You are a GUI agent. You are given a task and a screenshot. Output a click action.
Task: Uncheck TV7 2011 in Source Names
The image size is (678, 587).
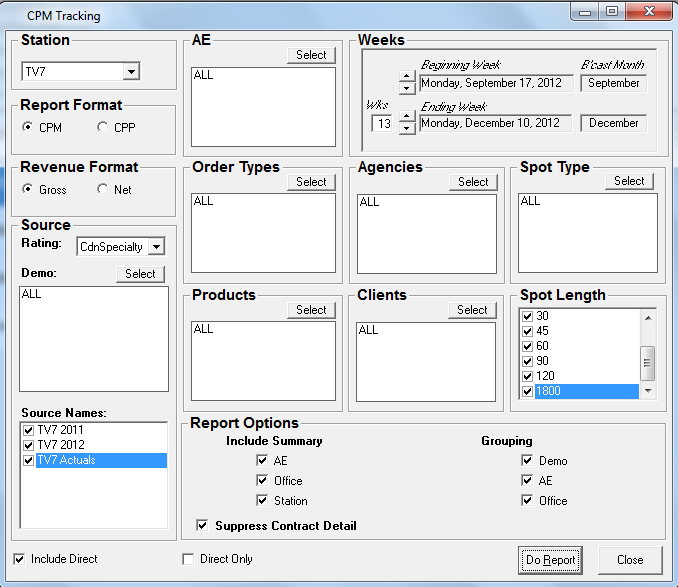[28, 430]
